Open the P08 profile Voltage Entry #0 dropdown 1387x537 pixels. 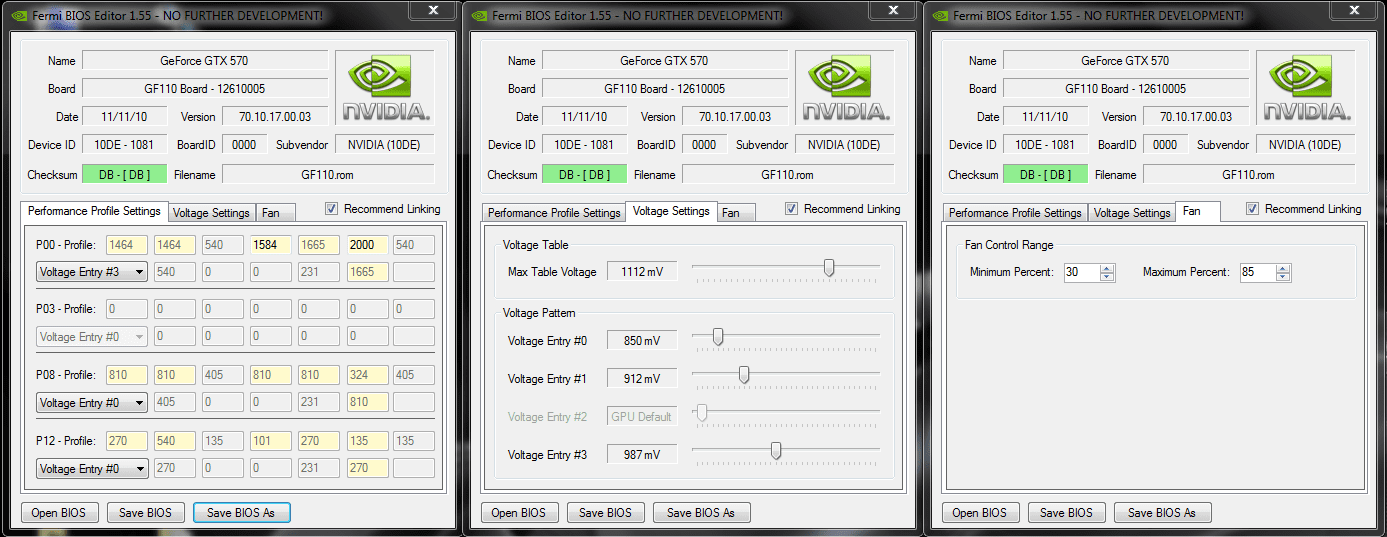pyautogui.click(x=92, y=403)
